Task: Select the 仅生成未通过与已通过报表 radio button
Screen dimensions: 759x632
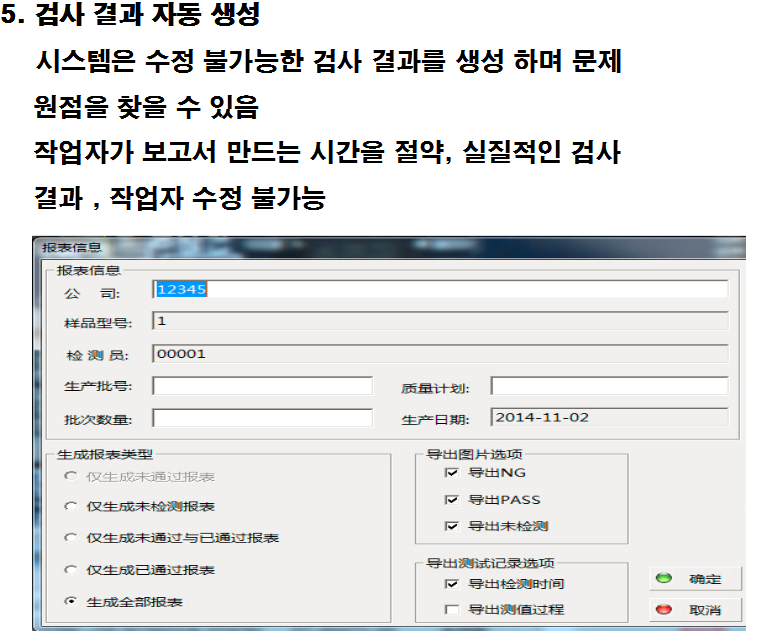Action: click(71, 538)
